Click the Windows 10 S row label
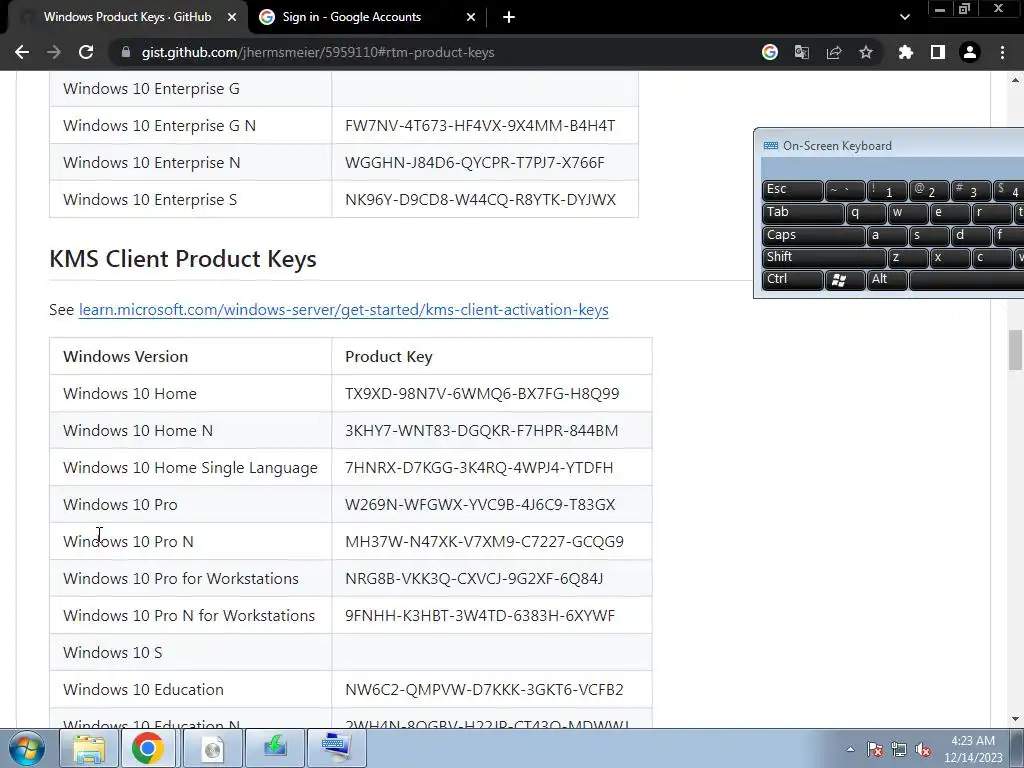Screen dimensions: 1024x768 pyautogui.click(x=112, y=652)
